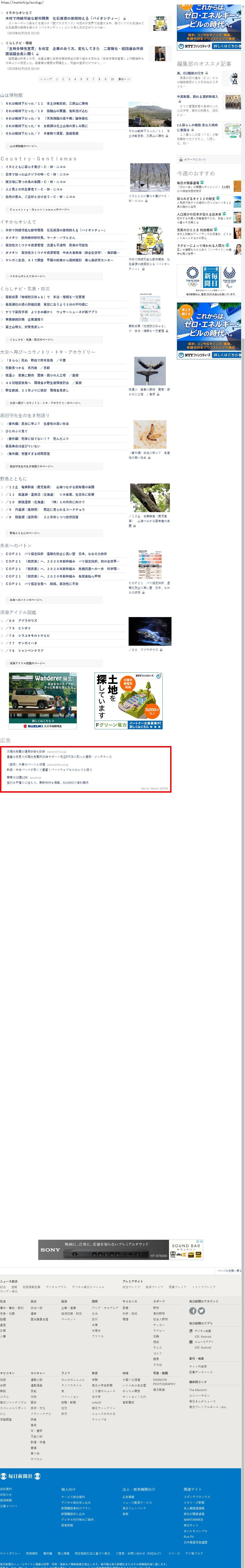The width and height of the screenshot is (245, 1568).
Task: Open ／１２ 奄美群島 wild bird article
Action: [50, 487]
